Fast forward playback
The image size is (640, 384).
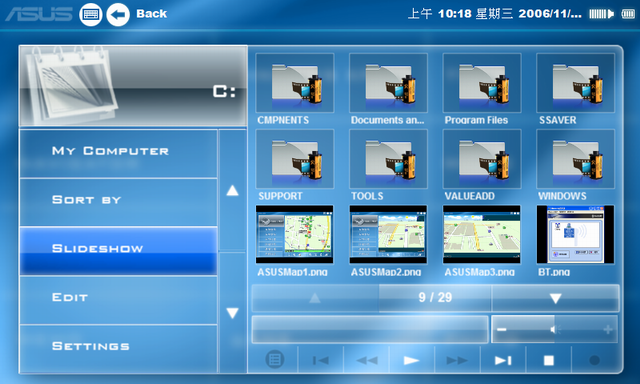pyautogui.click(x=457, y=360)
